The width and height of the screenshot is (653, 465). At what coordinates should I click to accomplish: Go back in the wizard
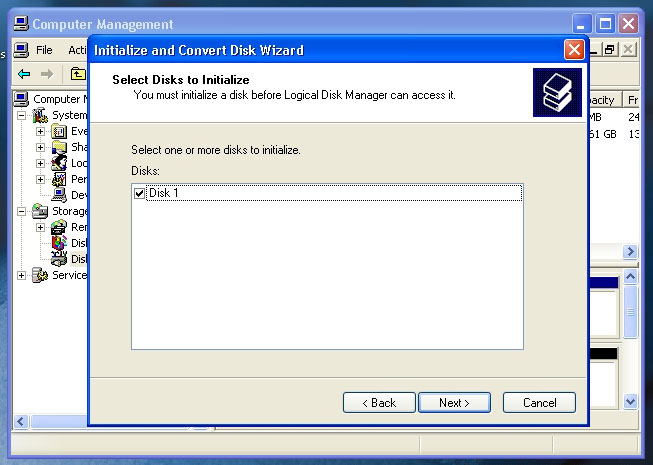[379, 403]
